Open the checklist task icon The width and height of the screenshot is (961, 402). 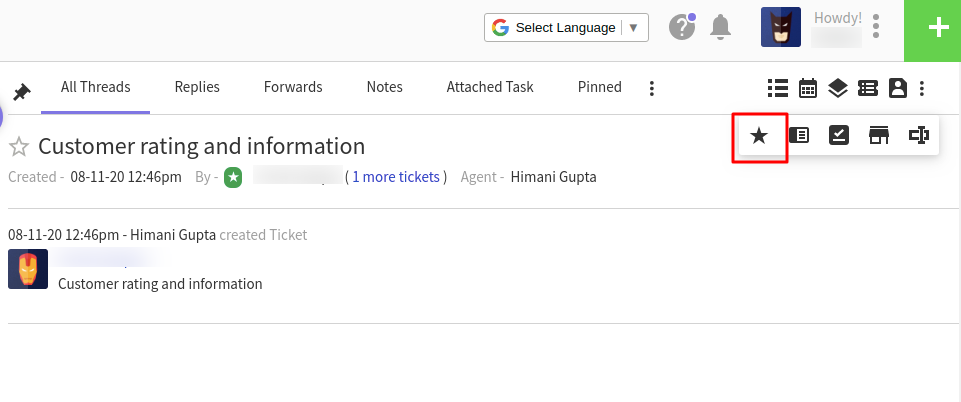(x=838, y=135)
